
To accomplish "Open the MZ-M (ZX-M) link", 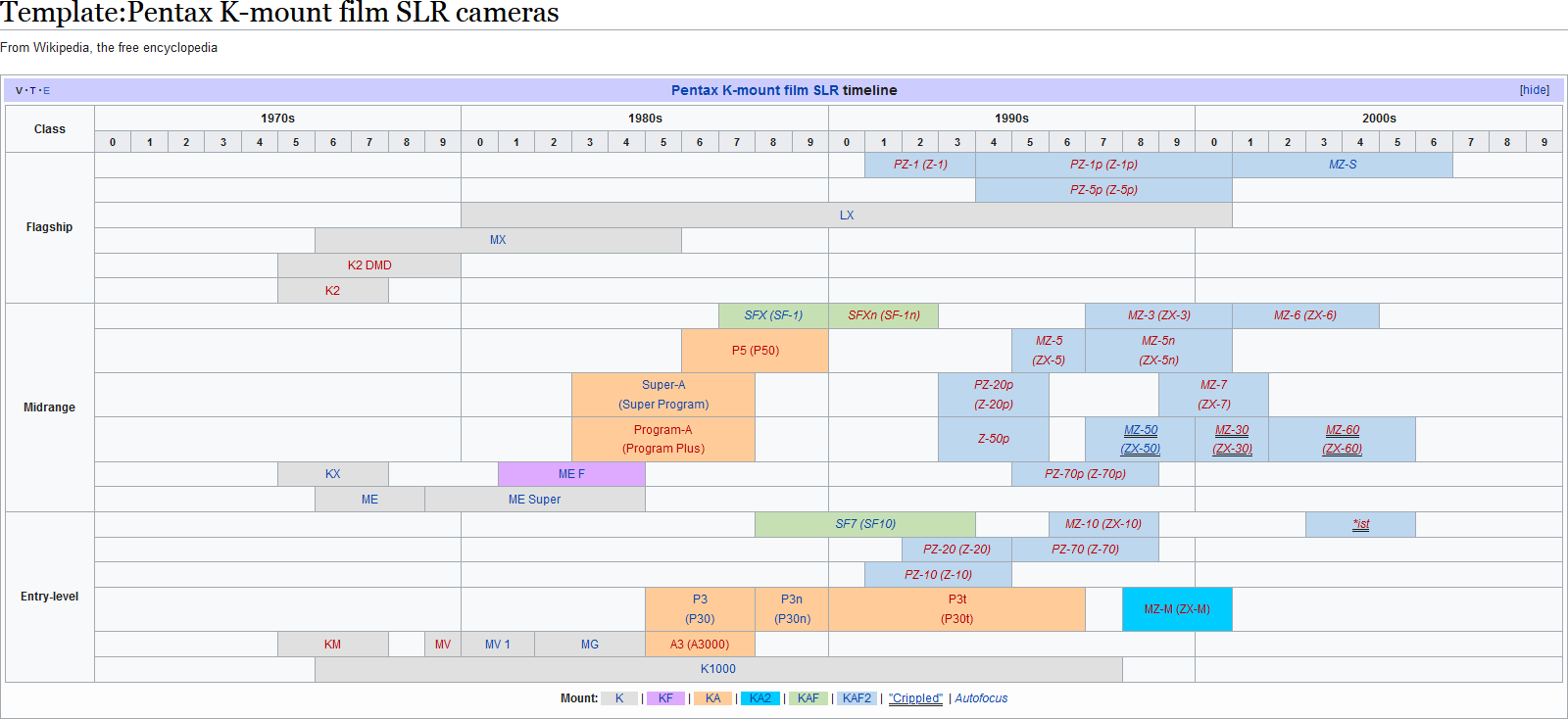I will click(x=1177, y=609).
